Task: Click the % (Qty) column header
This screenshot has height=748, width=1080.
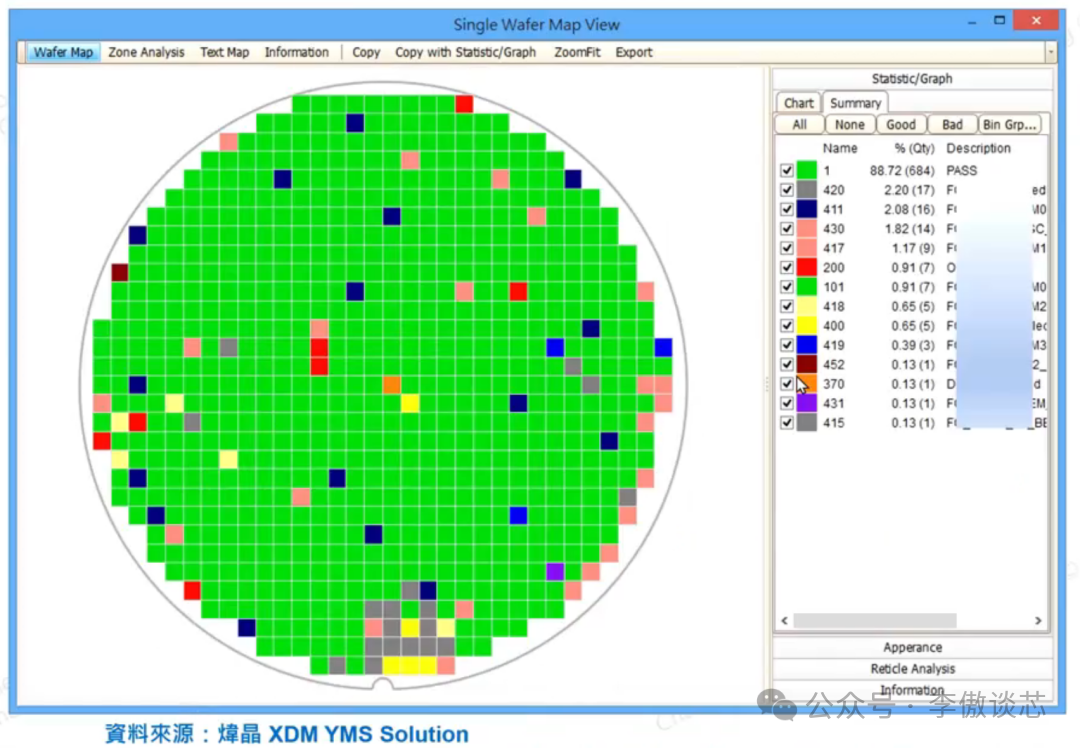Action: tap(914, 148)
